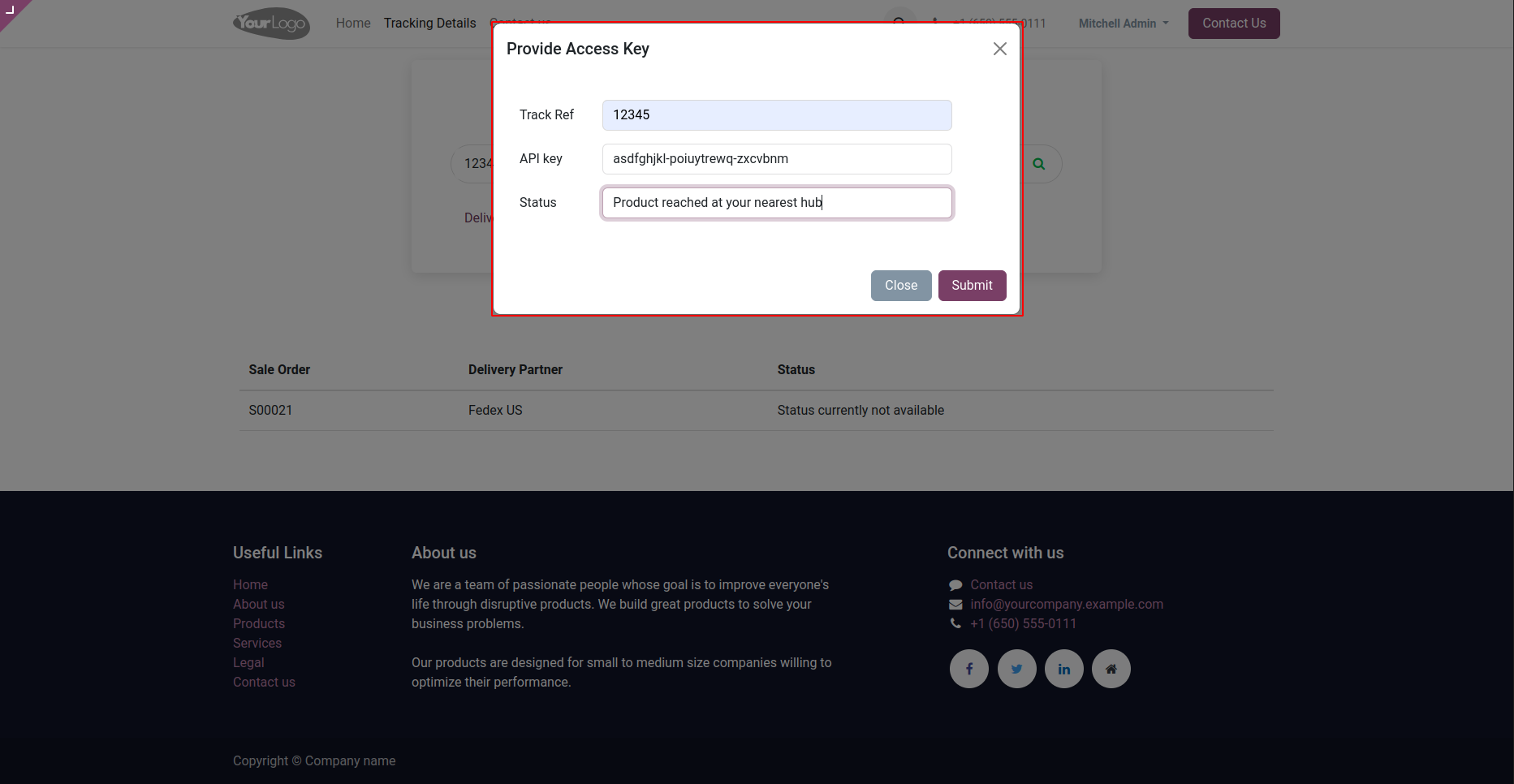Click the YourLogo website logo
This screenshot has width=1514, height=784.
pyautogui.click(x=271, y=24)
